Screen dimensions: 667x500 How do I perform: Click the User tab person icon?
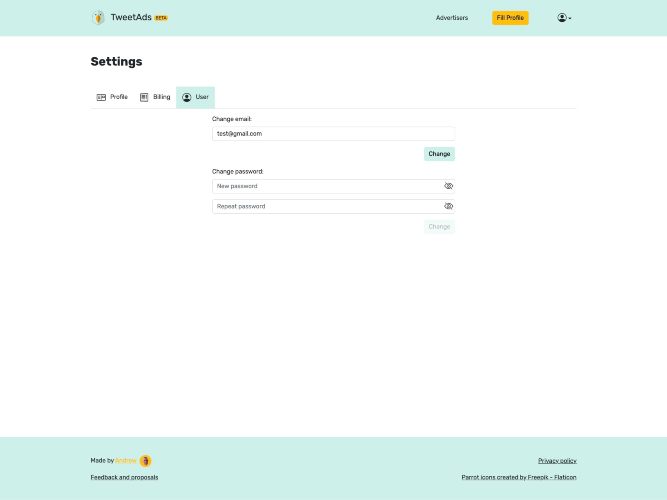click(x=187, y=97)
